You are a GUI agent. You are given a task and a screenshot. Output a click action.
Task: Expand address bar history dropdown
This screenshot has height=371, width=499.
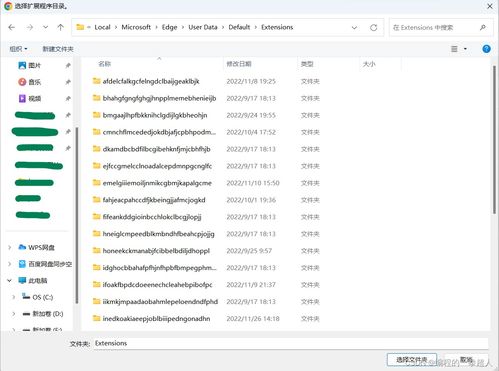[354, 28]
